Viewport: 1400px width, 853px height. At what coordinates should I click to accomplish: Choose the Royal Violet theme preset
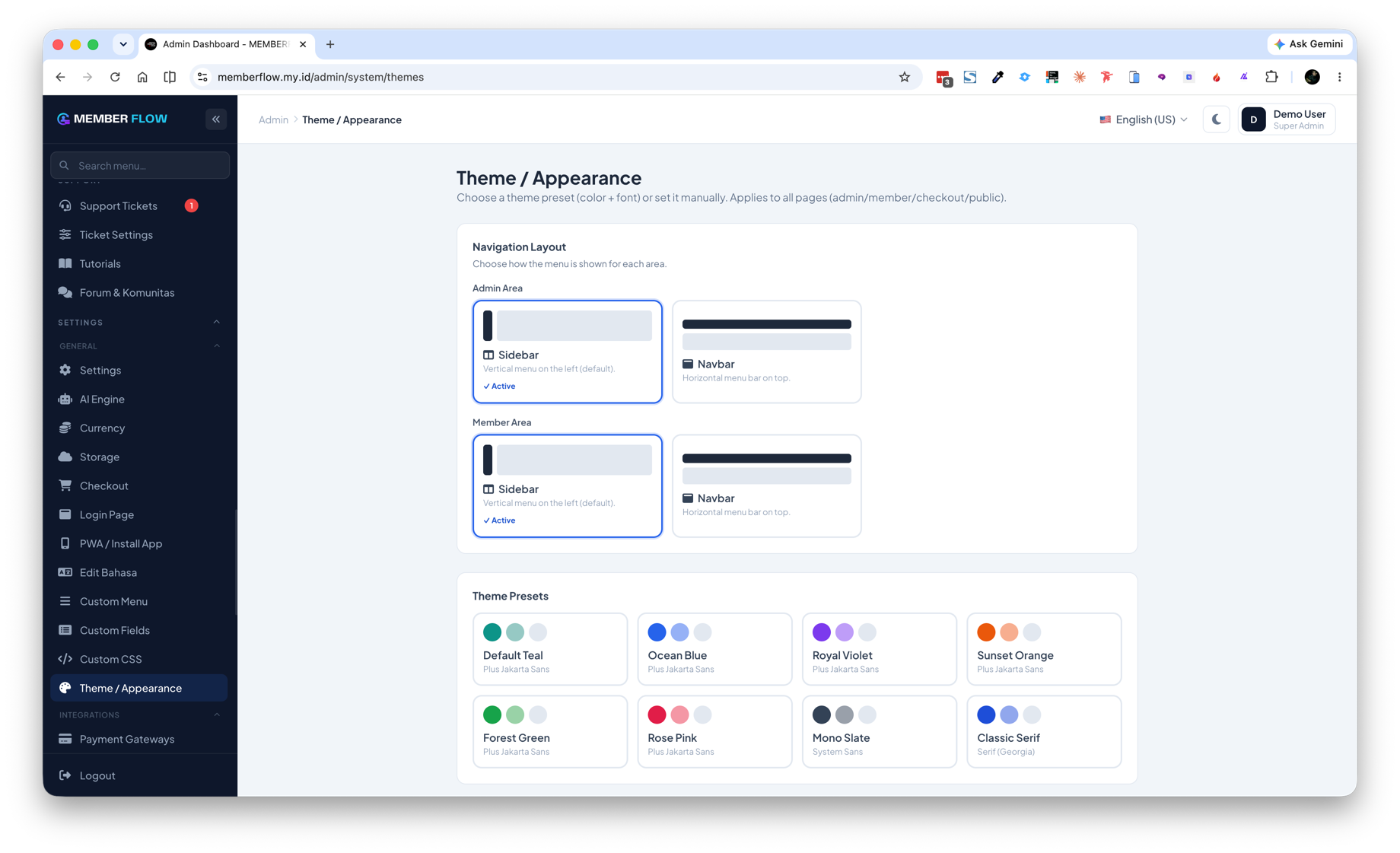[x=880, y=649]
